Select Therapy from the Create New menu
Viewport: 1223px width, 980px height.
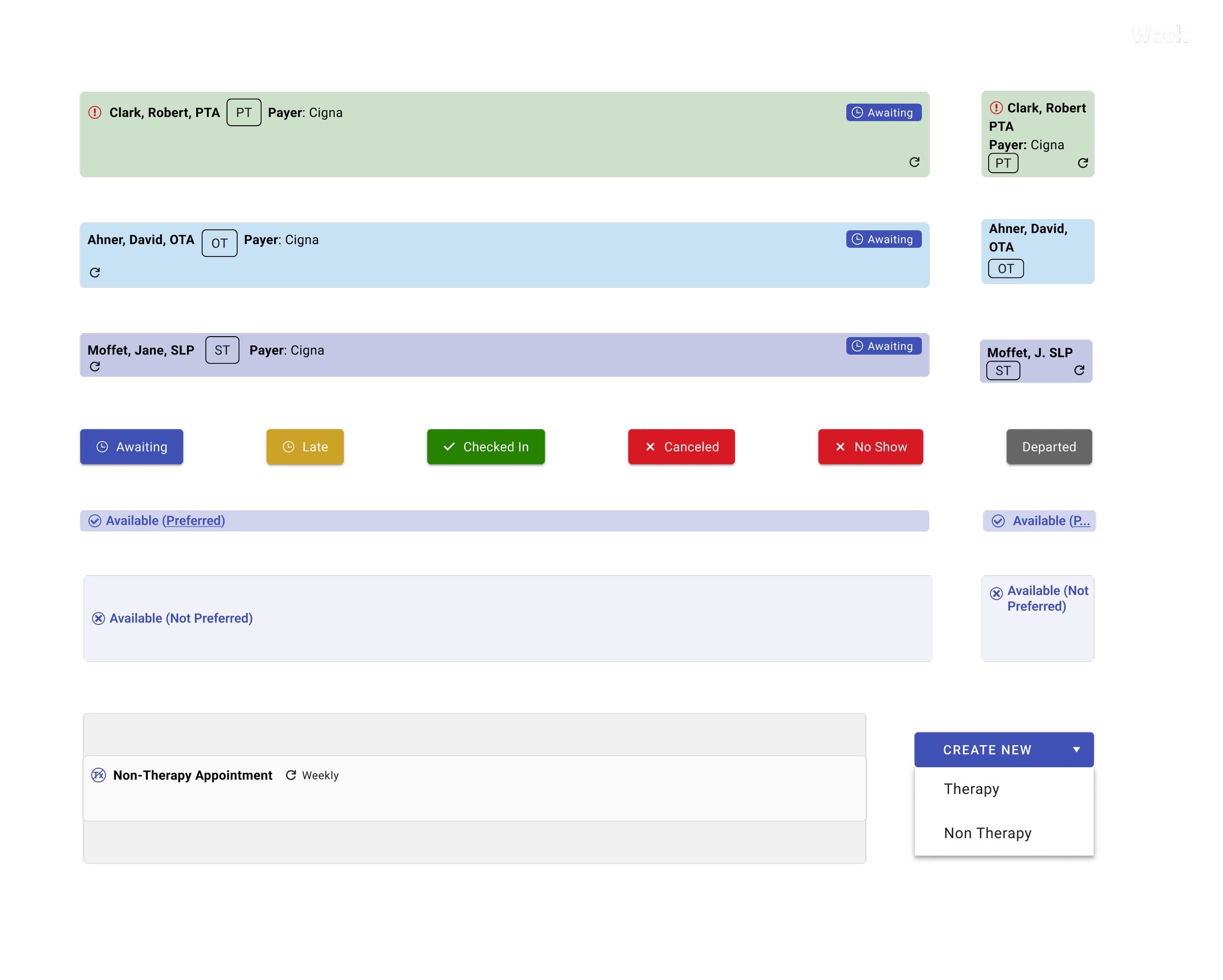(971, 789)
